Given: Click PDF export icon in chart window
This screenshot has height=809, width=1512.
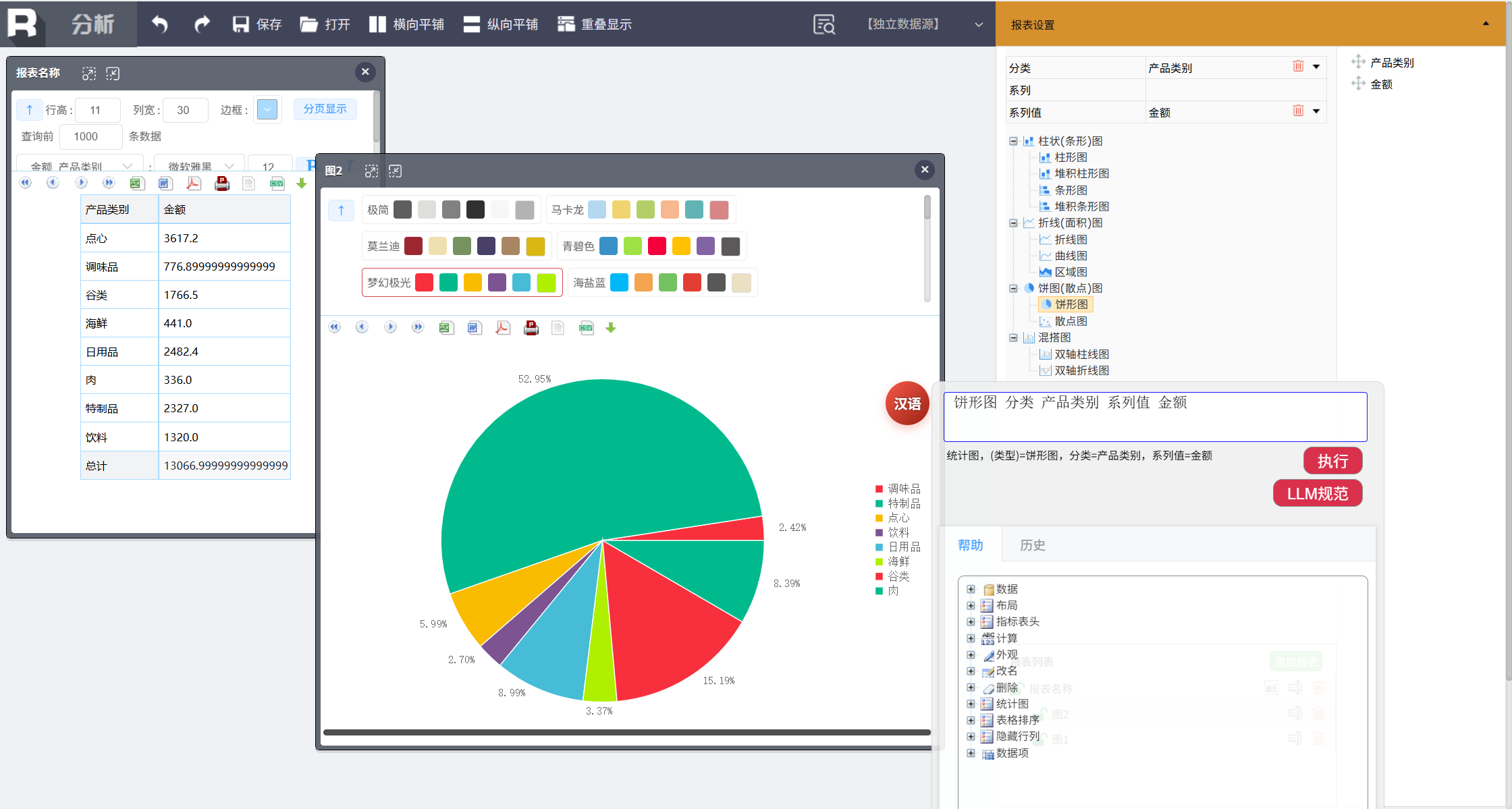Looking at the screenshot, I should click(503, 328).
